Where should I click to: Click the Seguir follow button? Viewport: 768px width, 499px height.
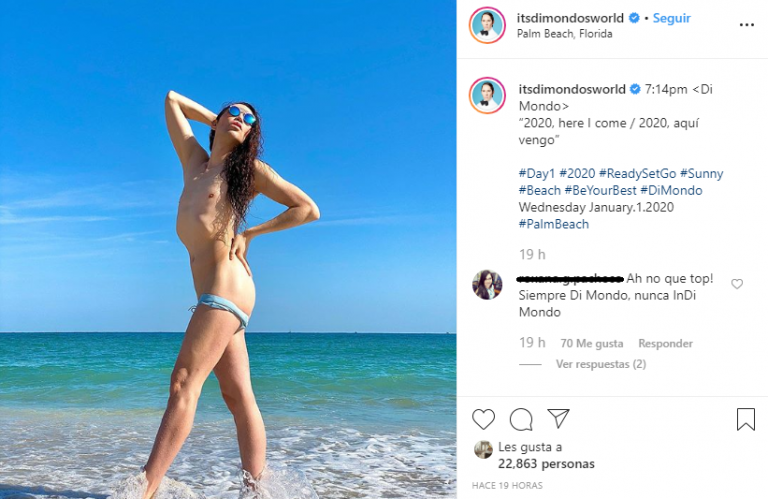672,18
